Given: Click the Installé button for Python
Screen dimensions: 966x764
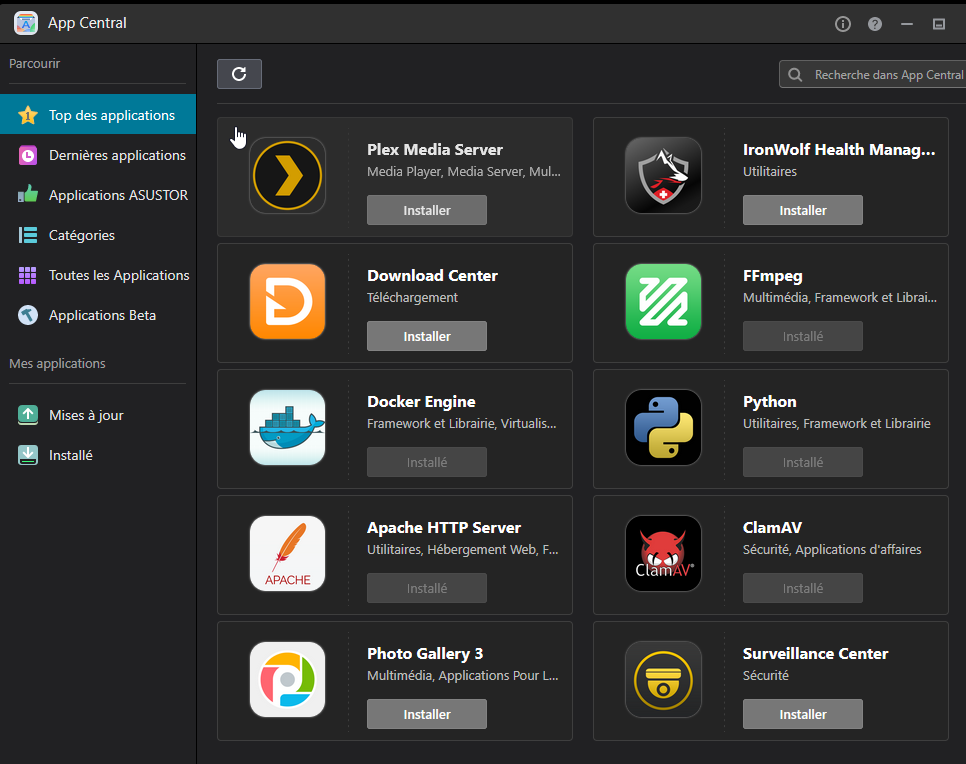Looking at the screenshot, I should [803, 462].
